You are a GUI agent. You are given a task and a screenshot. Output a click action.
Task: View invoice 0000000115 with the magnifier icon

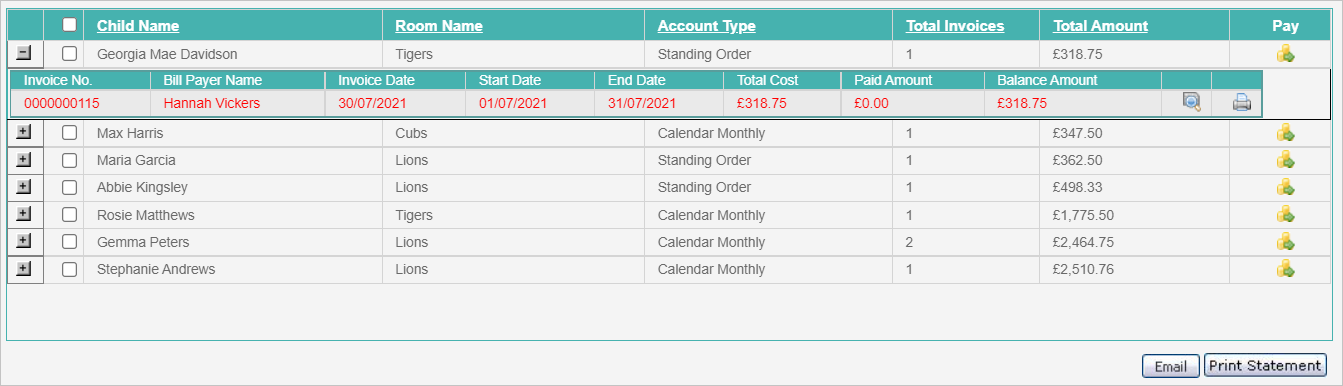1191,102
